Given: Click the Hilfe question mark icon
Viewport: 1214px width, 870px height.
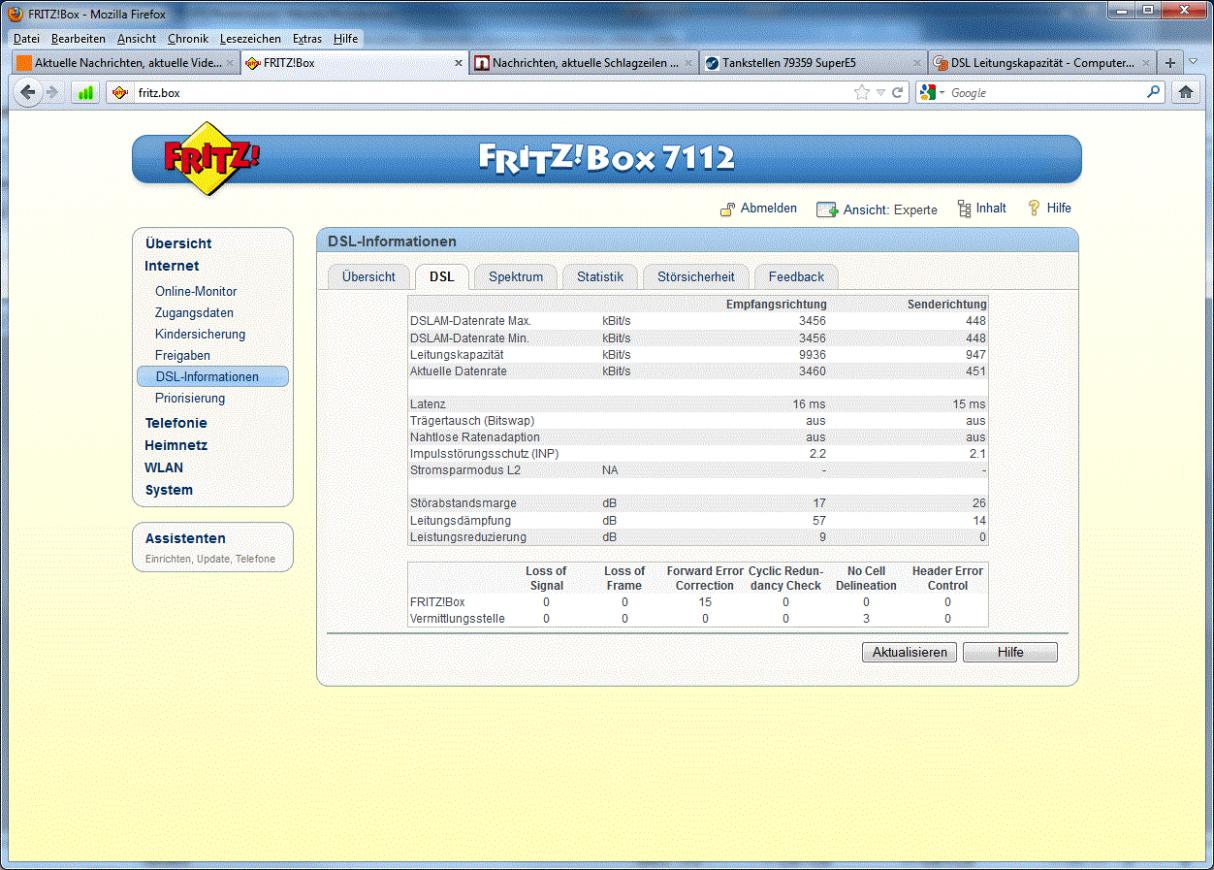Looking at the screenshot, I should point(1034,209).
